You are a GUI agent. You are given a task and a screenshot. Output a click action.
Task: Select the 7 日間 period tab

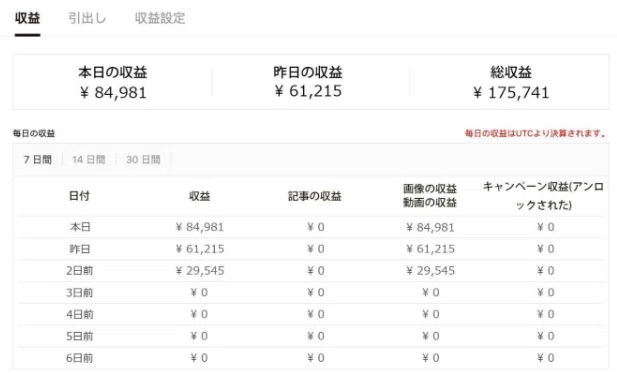(x=38, y=159)
